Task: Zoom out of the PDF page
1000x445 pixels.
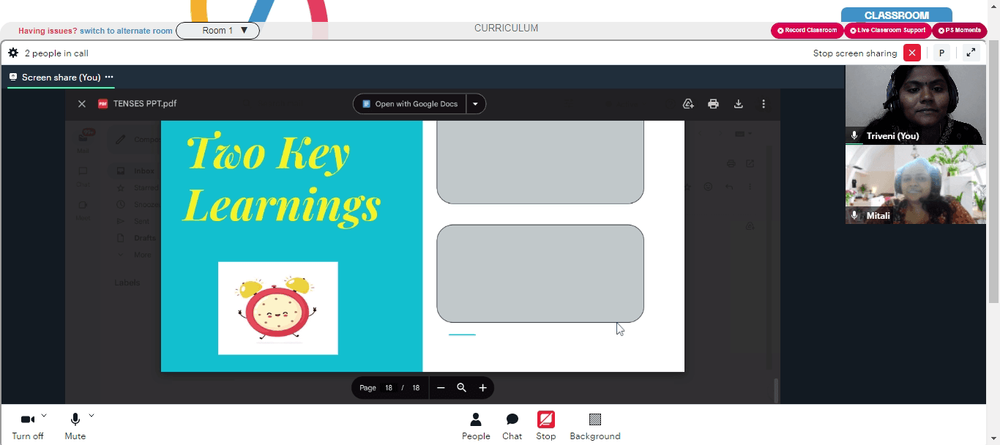Action: tap(441, 388)
